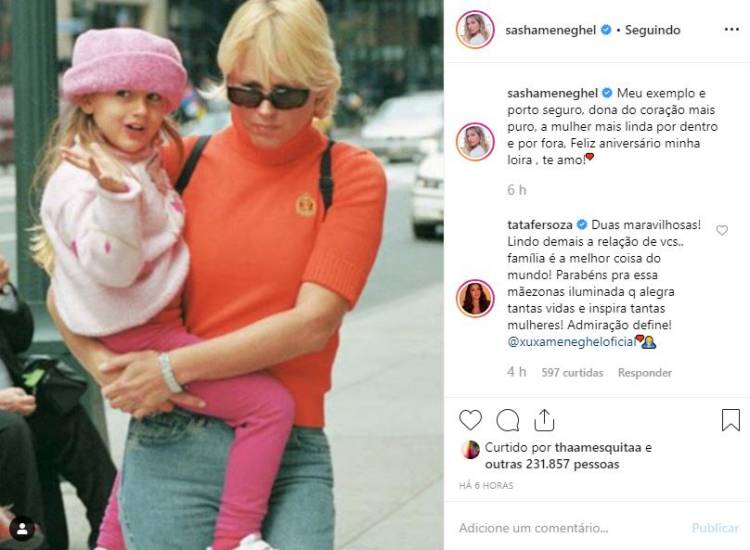Image resolution: width=750 pixels, height=550 pixels.
Task: Focus the Adicione um comentário field
Action: [569, 528]
